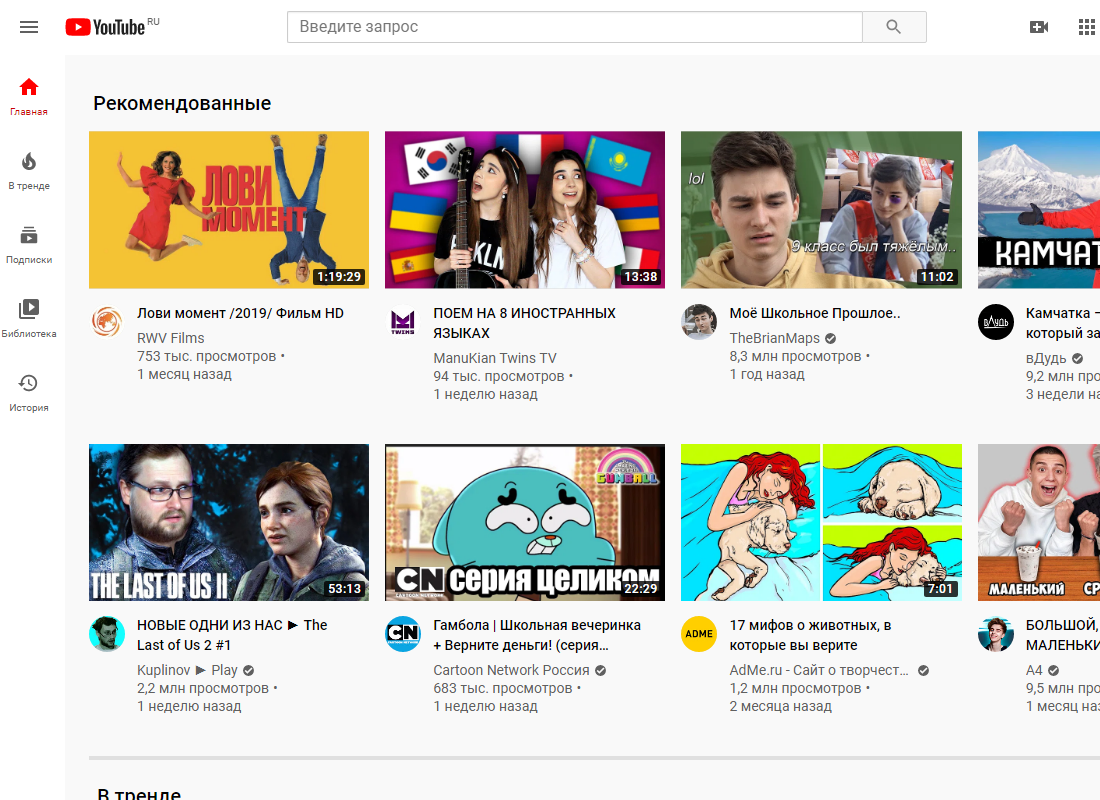This screenshot has height=800, width=1100.
Task: Click Cartoon Network Россия channel name
Action: 511,670
